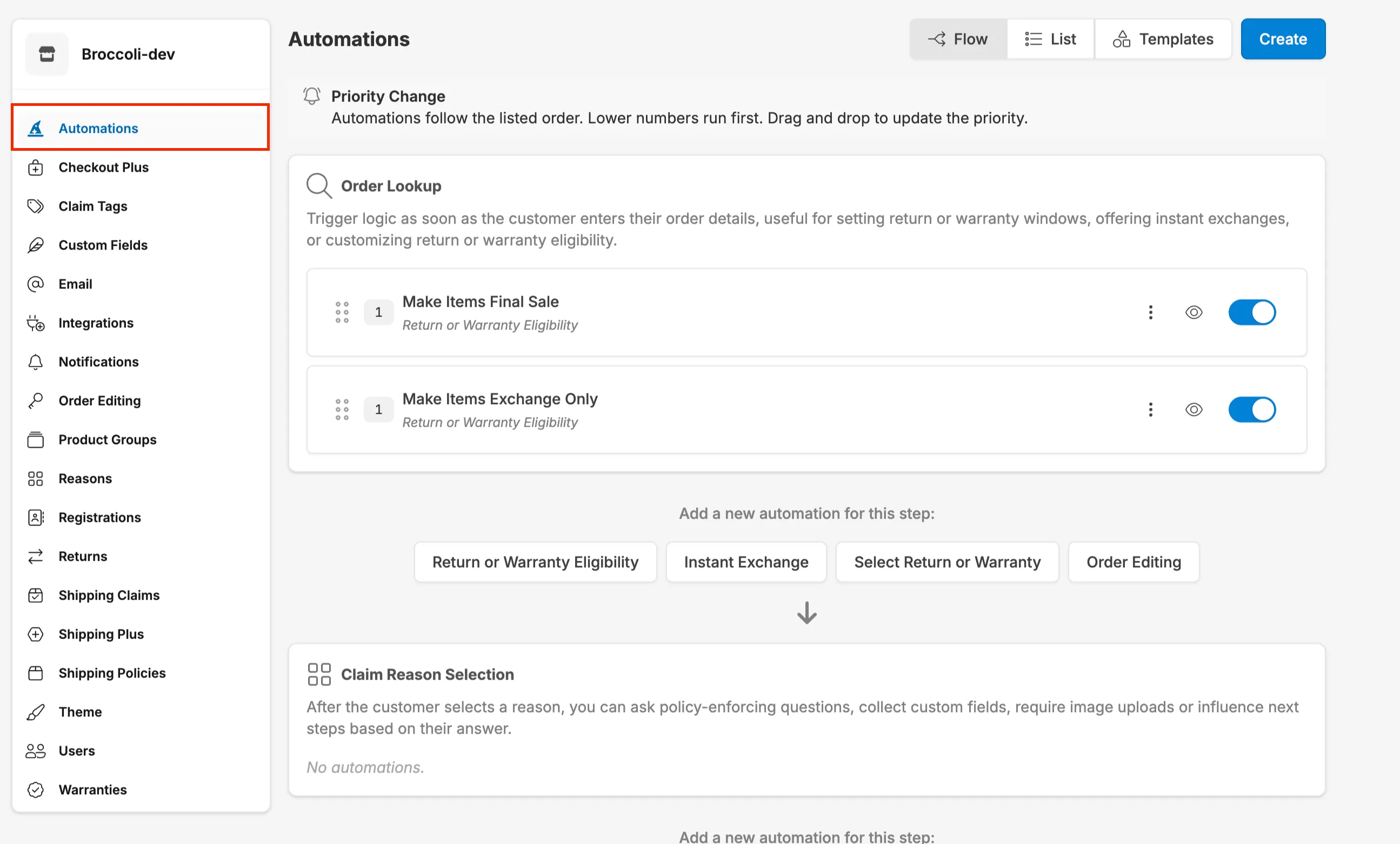Toggle off Make Items Exchange Only
The image size is (1400, 844).
1252,410
